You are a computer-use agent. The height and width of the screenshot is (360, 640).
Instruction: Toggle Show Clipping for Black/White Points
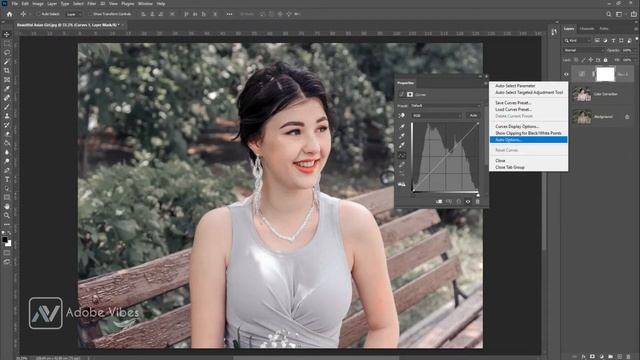(x=528, y=133)
